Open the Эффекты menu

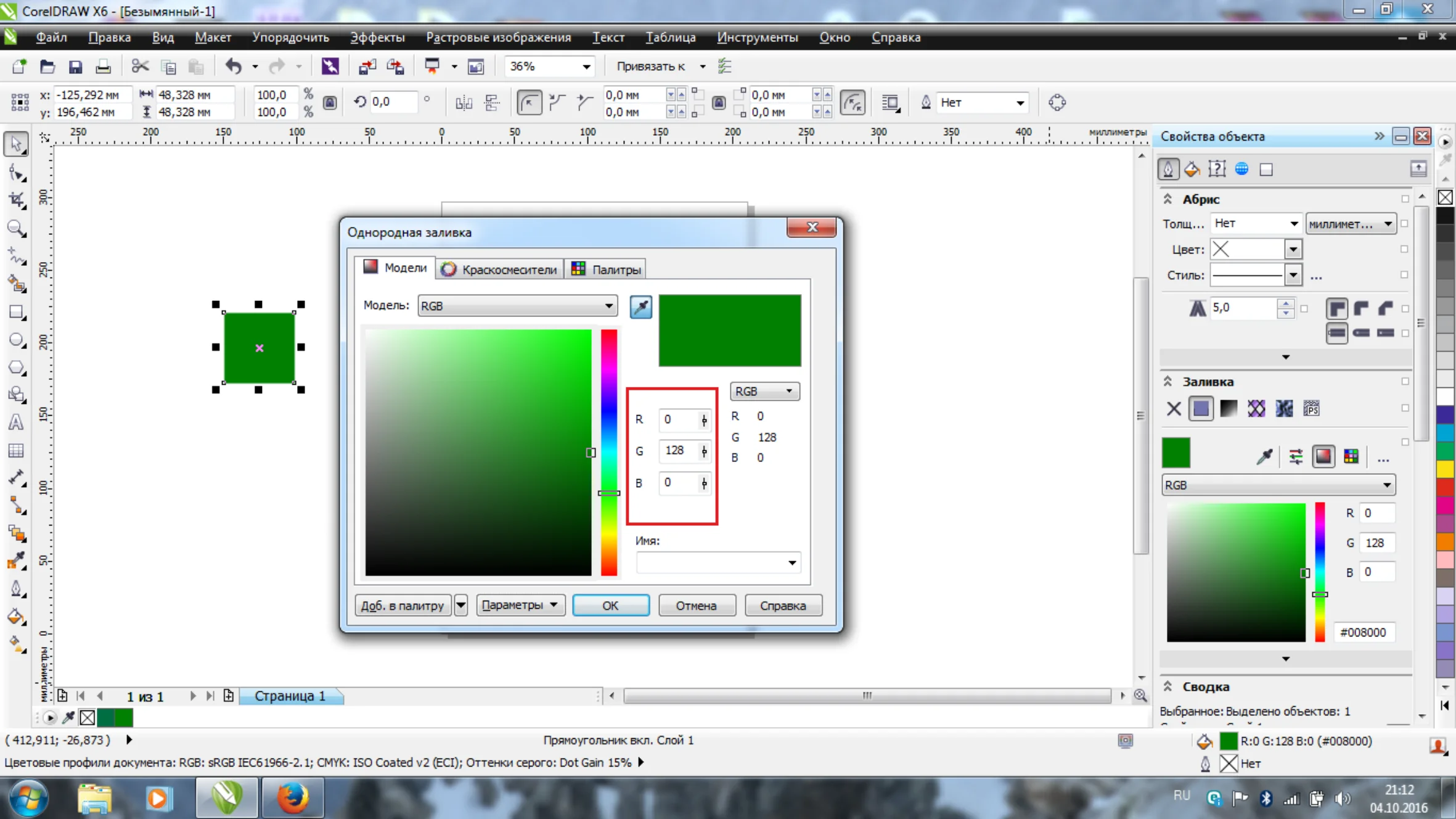click(x=377, y=38)
